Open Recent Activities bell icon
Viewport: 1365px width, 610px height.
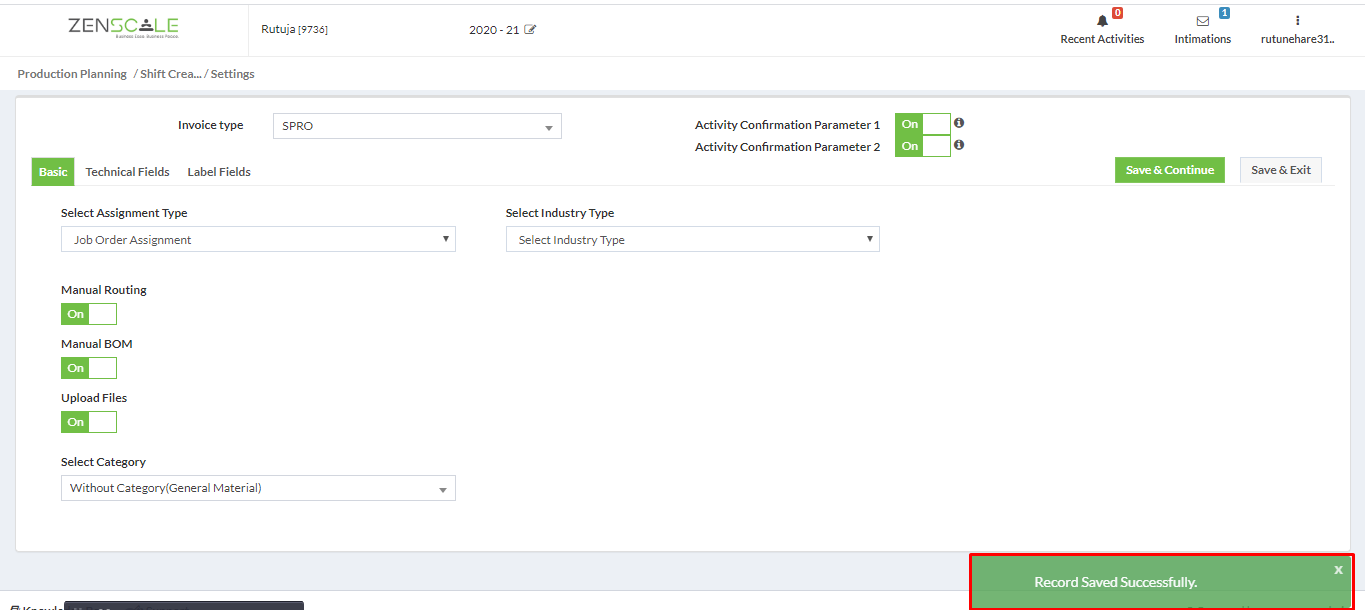coord(1103,20)
